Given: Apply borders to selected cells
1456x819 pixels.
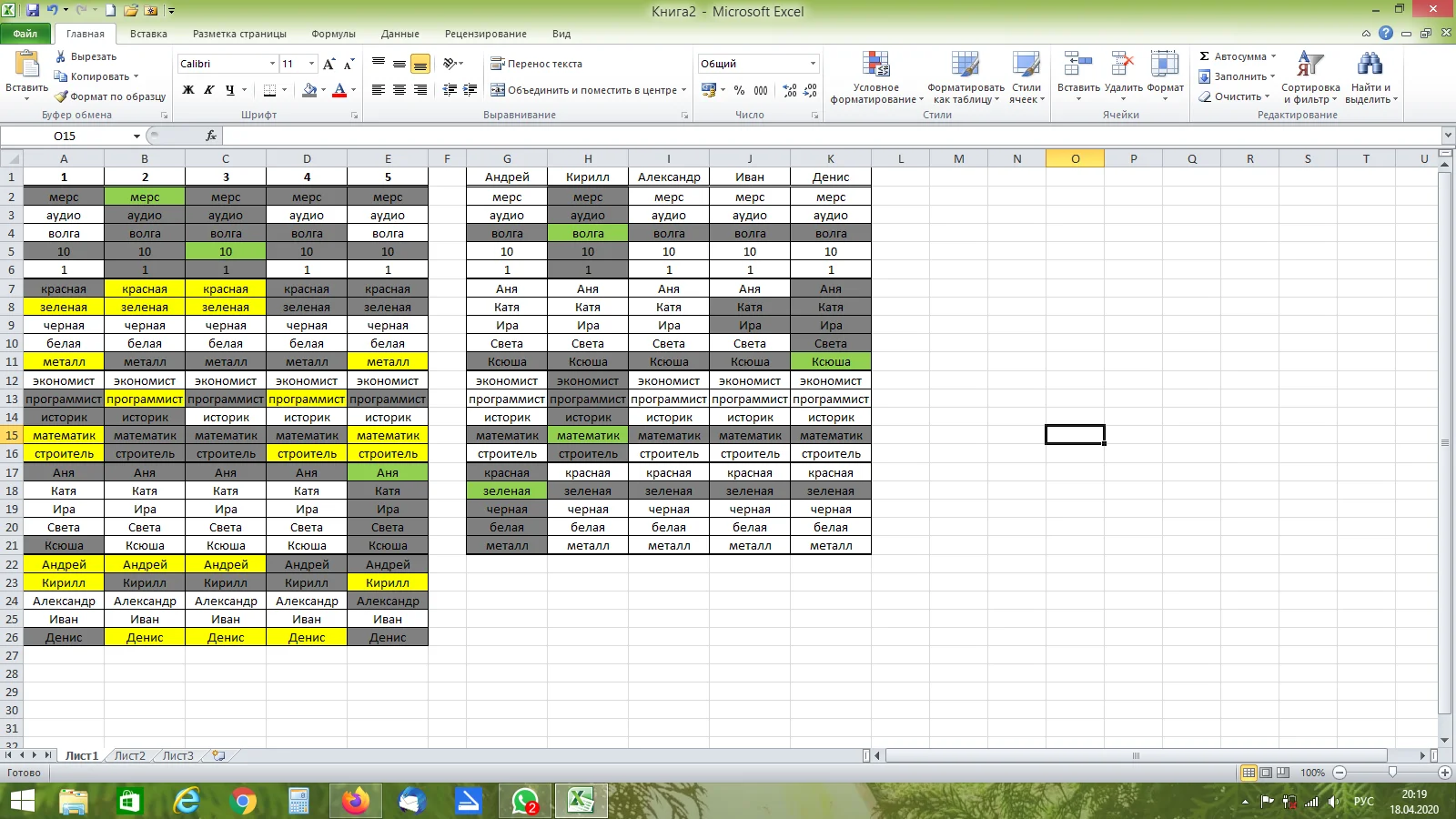Looking at the screenshot, I should [x=270, y=90].
